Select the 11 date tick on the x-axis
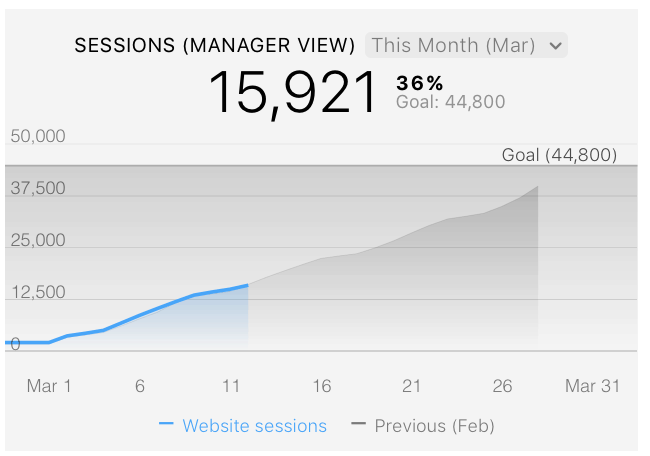The height and width of the screenshot is (456, 650). coord(231,386)
